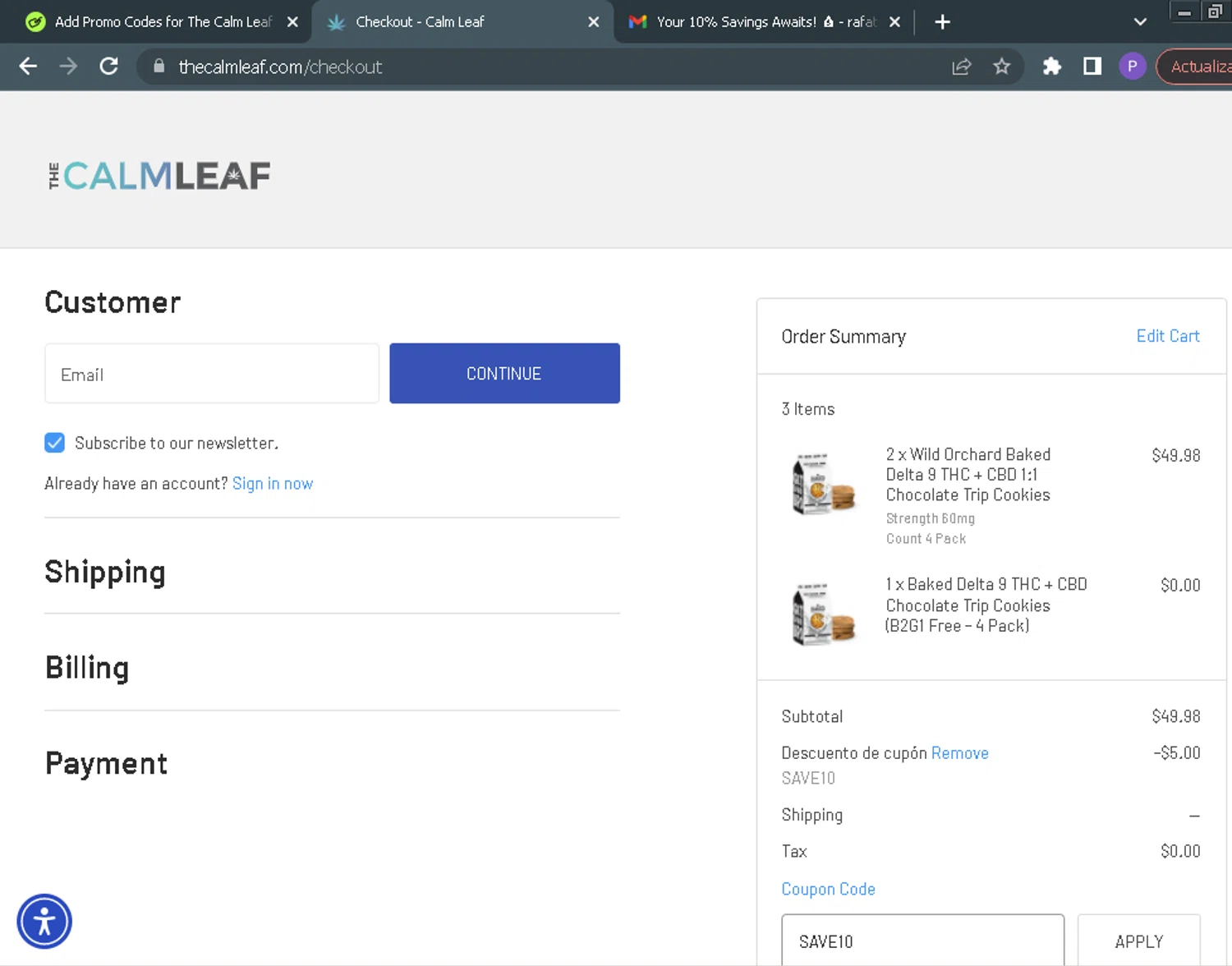
Task: Click the Customer section heading
Action: click(x=113, y=302)
